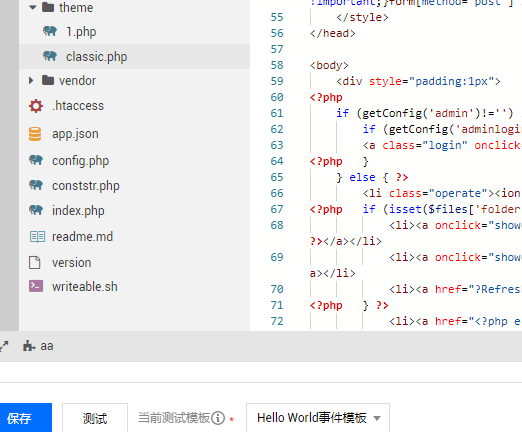Click the expand arrows icon in status bar
Screen dimensions: 522x432
click(4, 346)
